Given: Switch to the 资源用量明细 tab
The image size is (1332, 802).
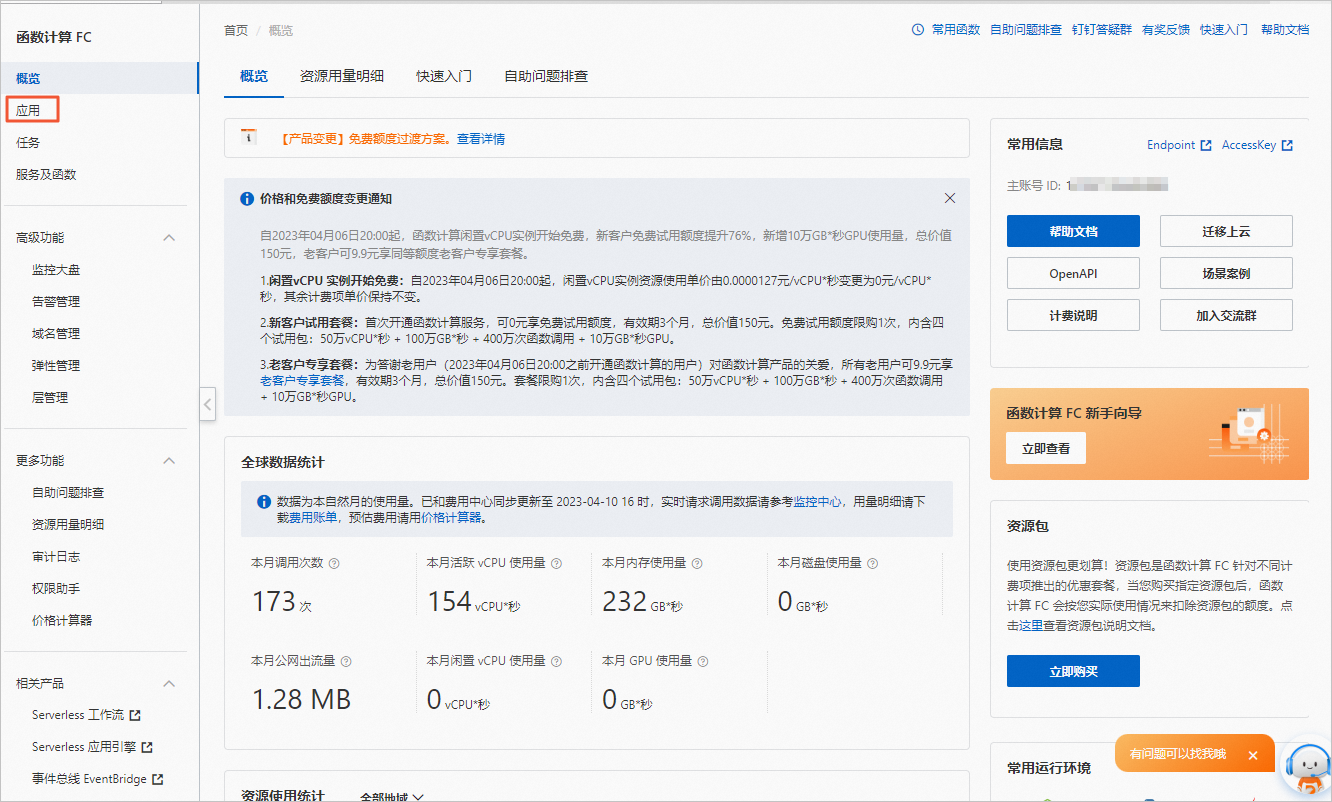Looking at the screenshot, I should tap(342, 77).
